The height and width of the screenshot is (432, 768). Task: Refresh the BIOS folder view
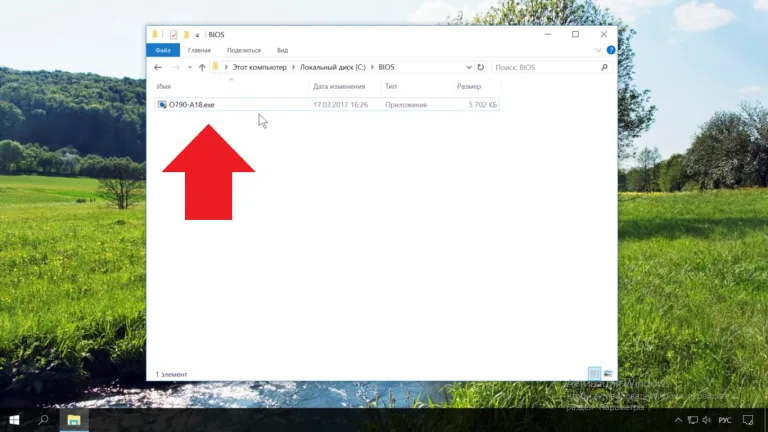click(x=481, y=67)
